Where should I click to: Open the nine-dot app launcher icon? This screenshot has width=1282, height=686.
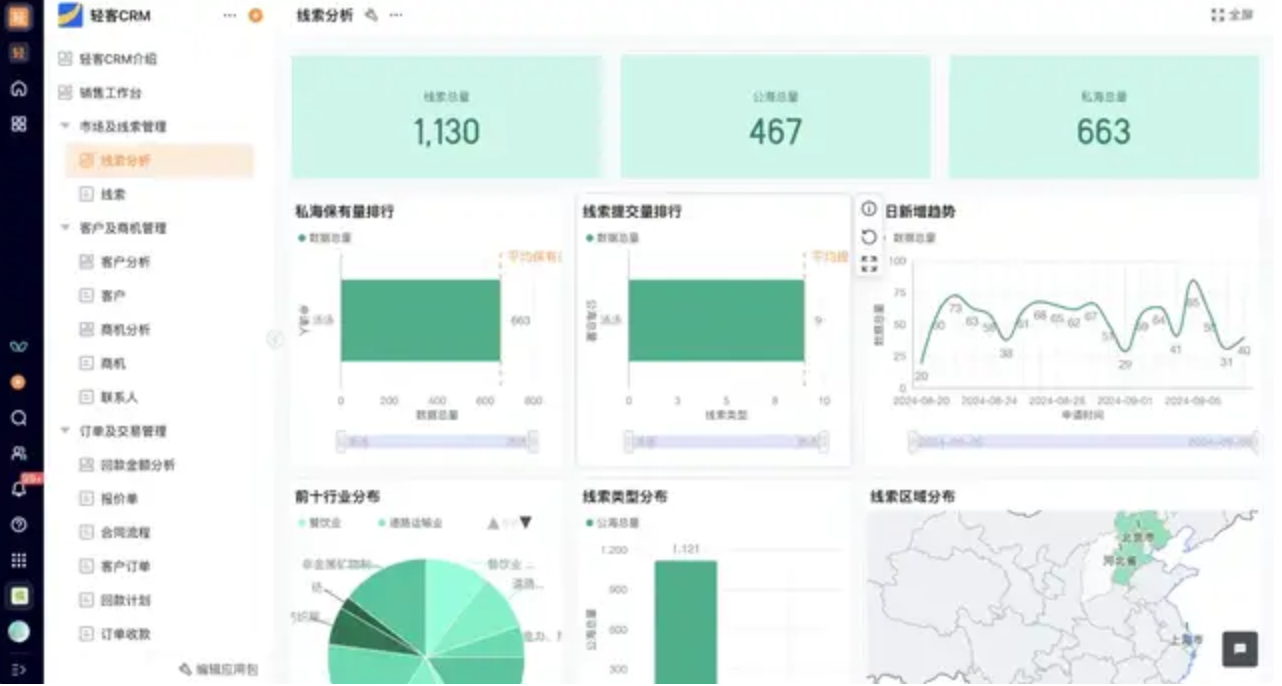pyautogui.click(x=19, y=560)
